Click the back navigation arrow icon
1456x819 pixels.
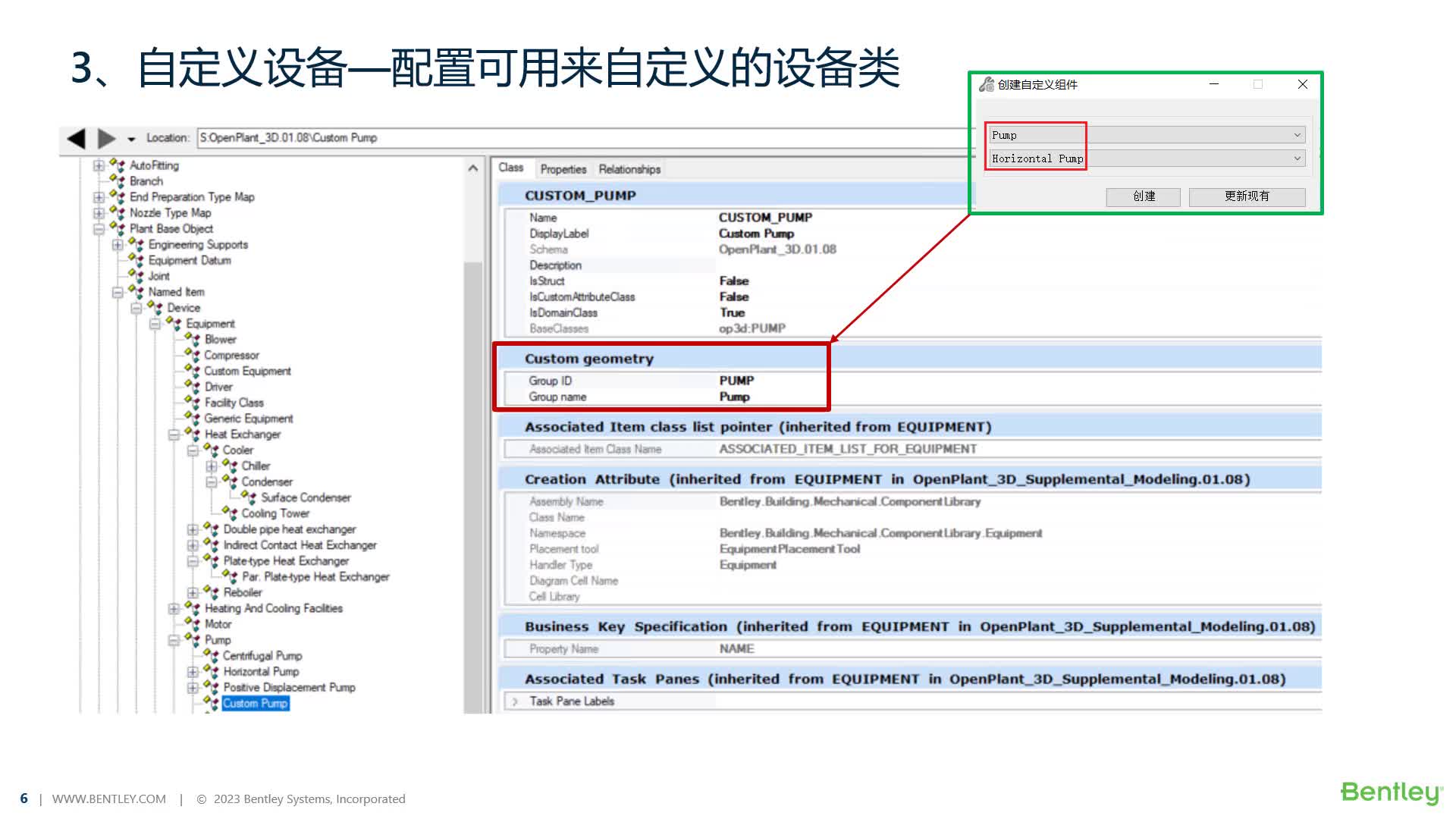[76, 138]
